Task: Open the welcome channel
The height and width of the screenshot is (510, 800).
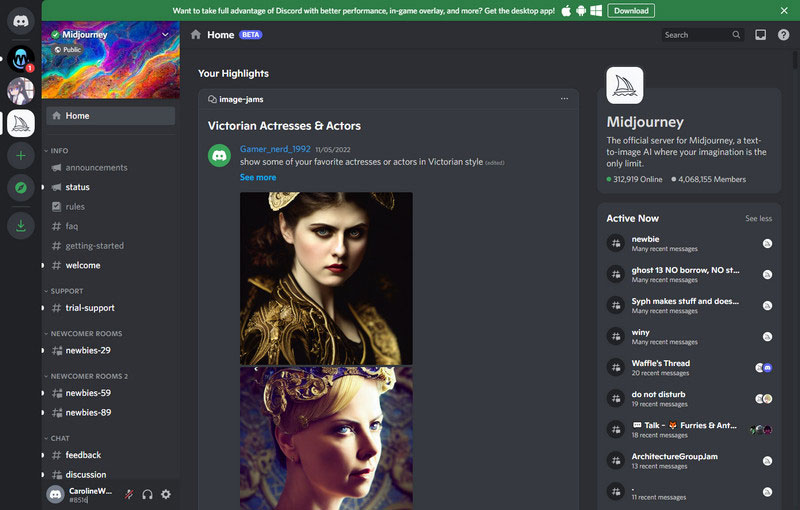Action: (110, 265)
